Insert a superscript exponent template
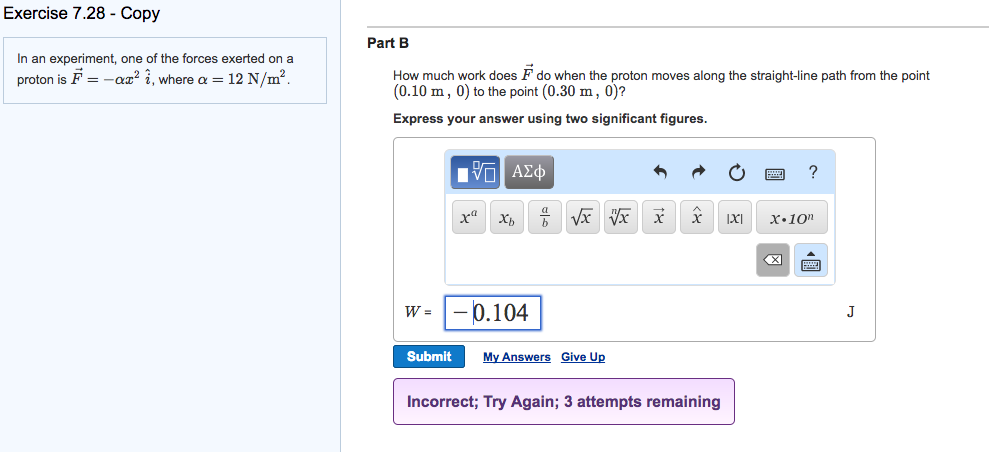 (x=469, y=218)
